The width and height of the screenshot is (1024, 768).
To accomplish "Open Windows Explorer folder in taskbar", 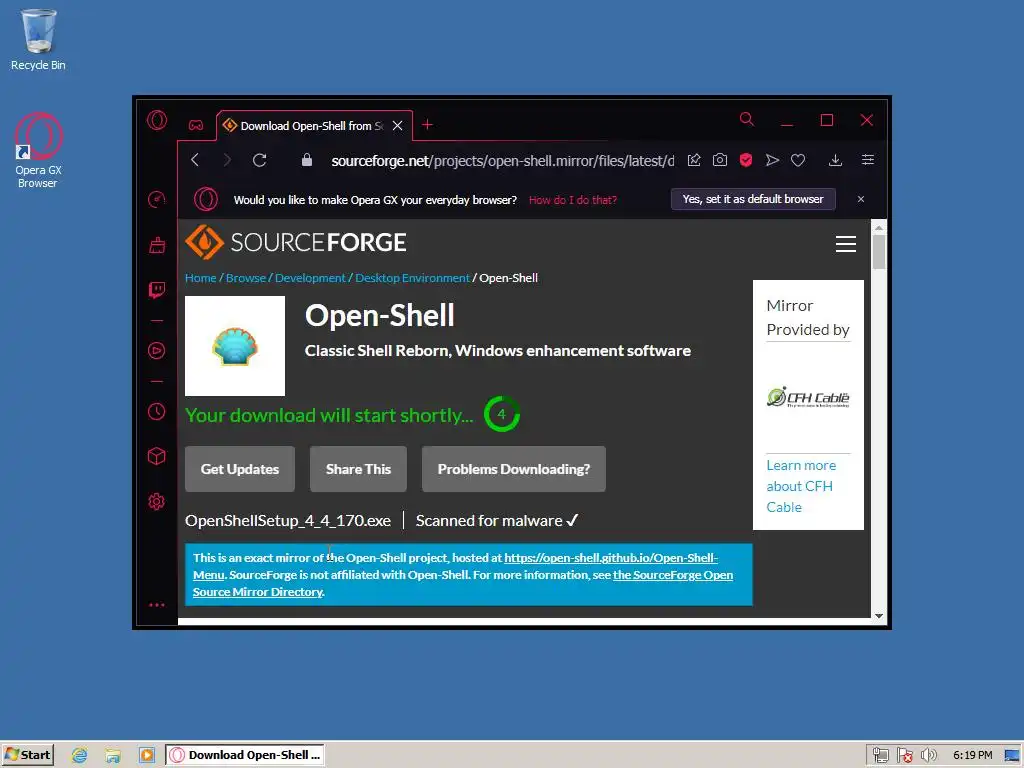I will (113, 755).
